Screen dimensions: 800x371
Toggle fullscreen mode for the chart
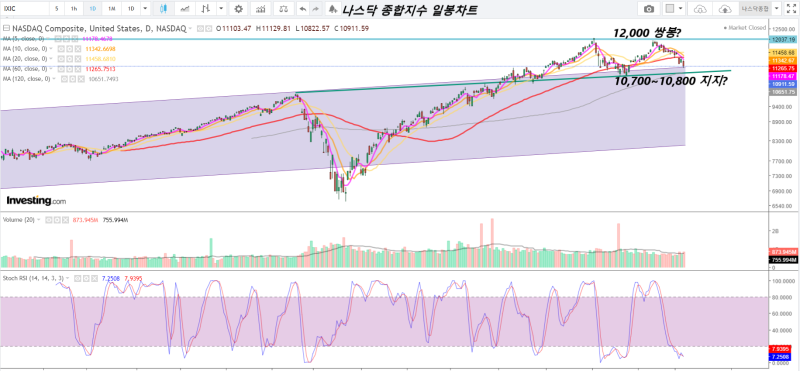(791, 9)
